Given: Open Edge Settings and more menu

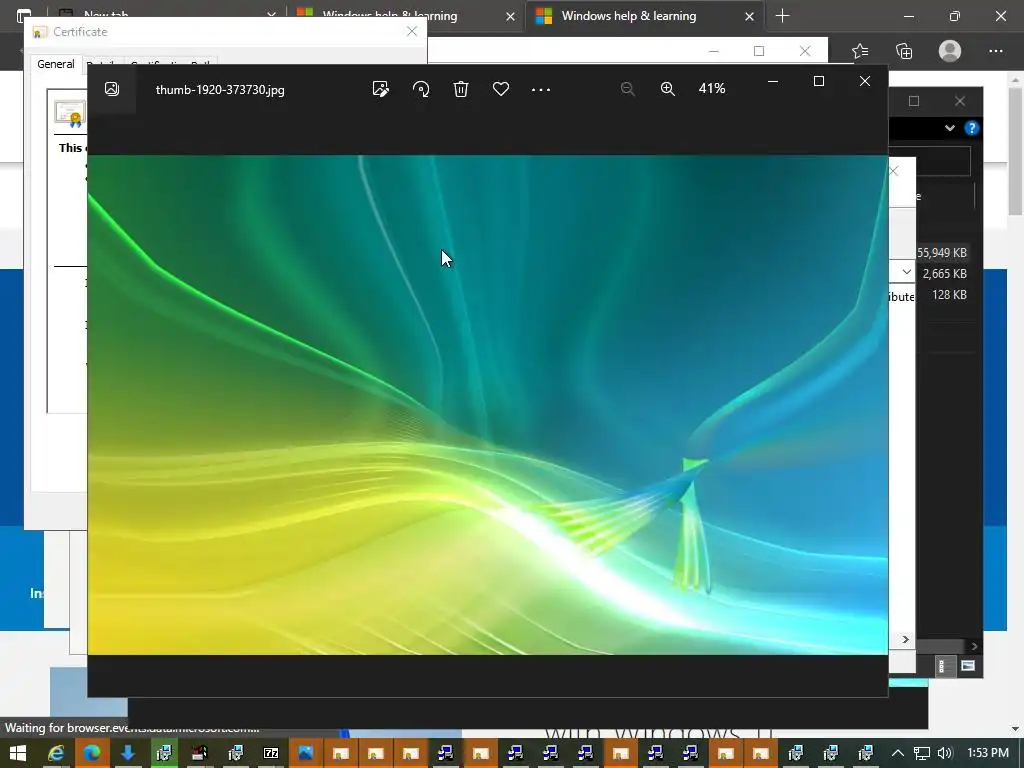Looking at the screenshot, I should coord(996,51).
